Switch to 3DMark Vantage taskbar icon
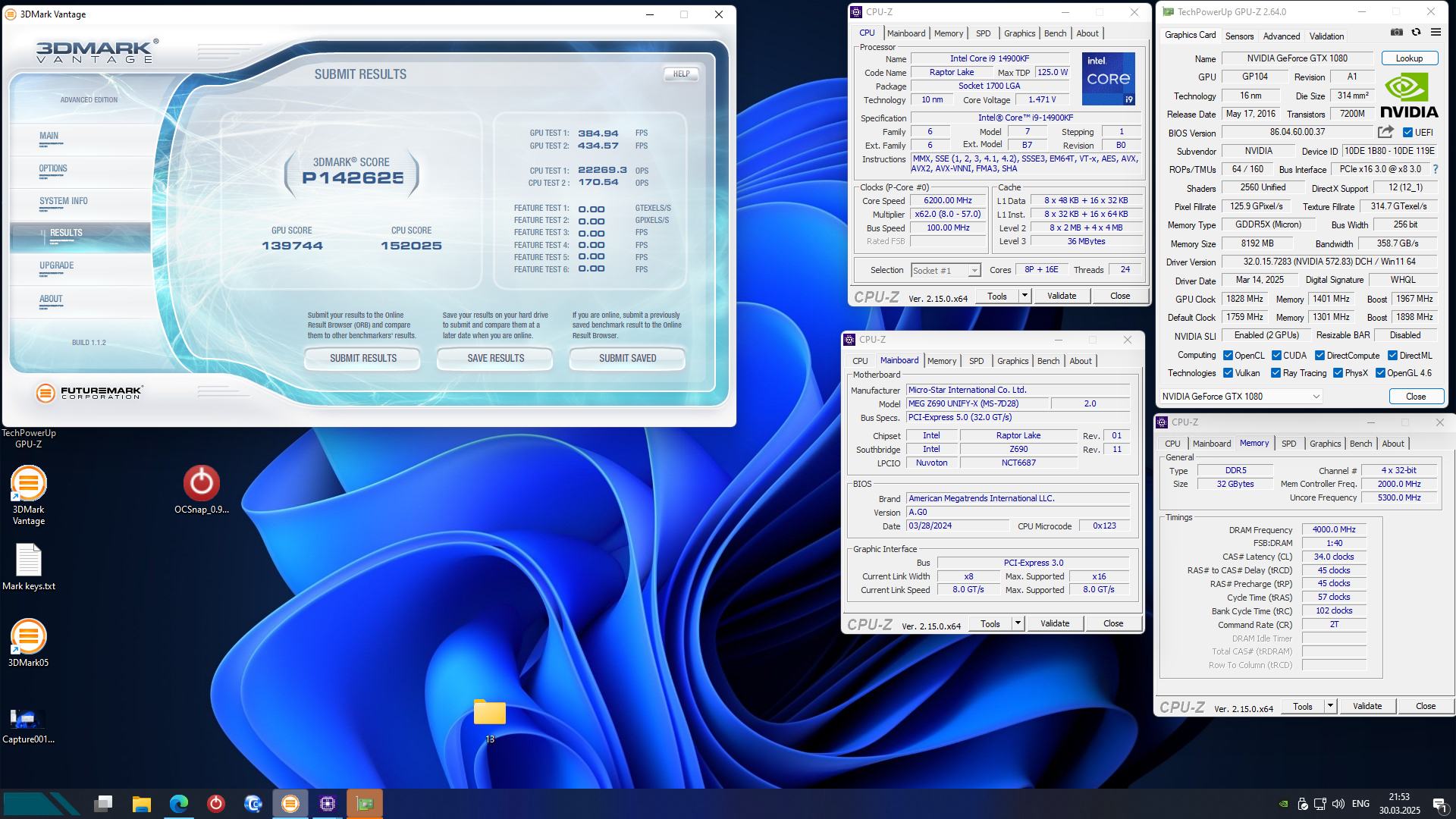 pos(290,803)
